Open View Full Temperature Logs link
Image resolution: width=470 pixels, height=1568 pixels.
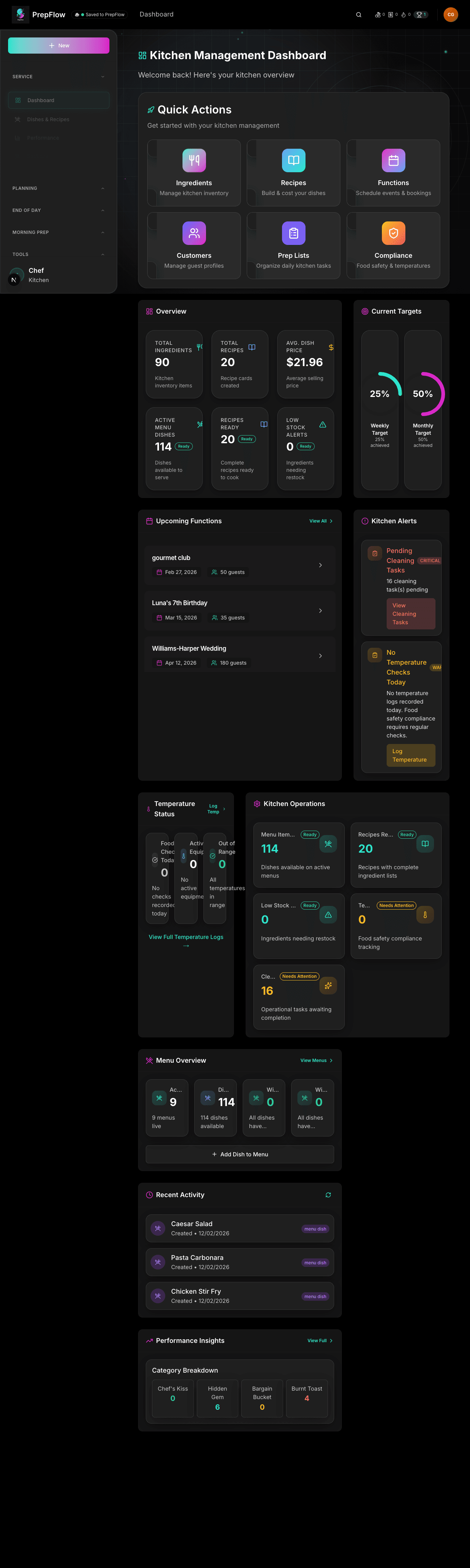186,941
